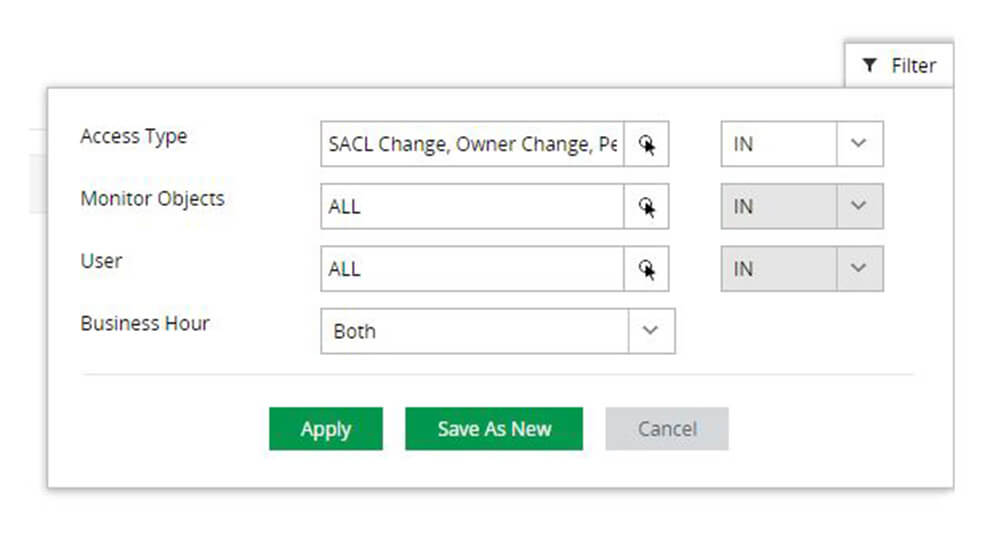Open the Access Type value picker icon
The height and width of the screenshot is (539, 999).
coord(647,145)
